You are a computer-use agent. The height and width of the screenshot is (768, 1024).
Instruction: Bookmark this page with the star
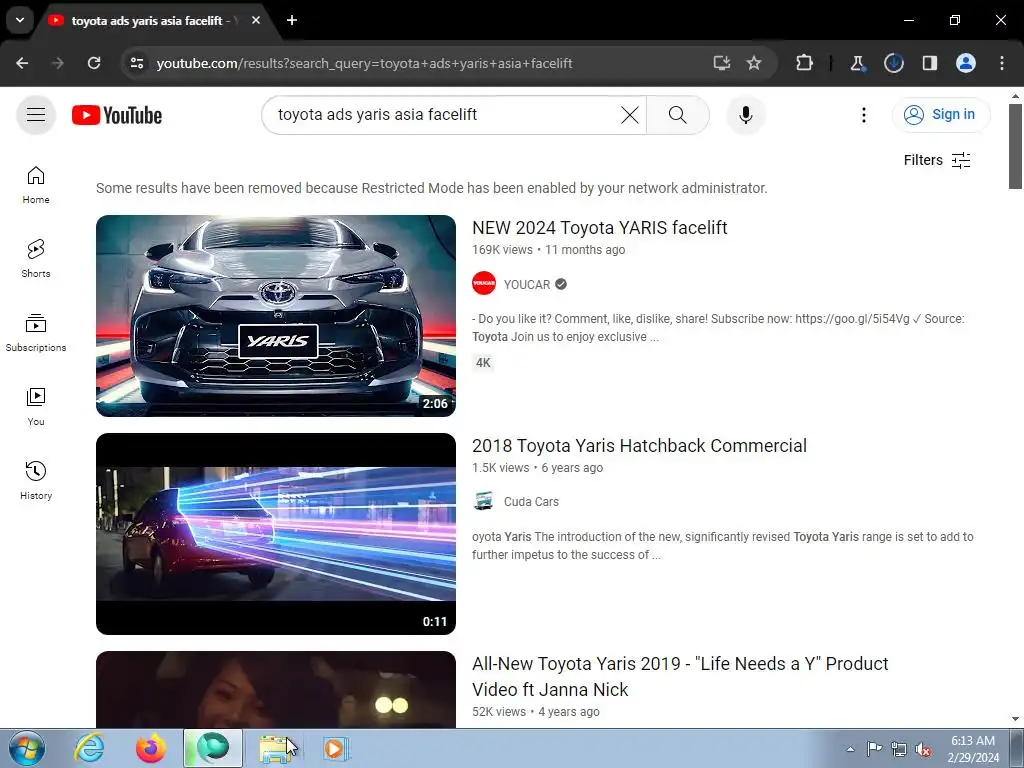pyautogui.click(x=754, y=63)
